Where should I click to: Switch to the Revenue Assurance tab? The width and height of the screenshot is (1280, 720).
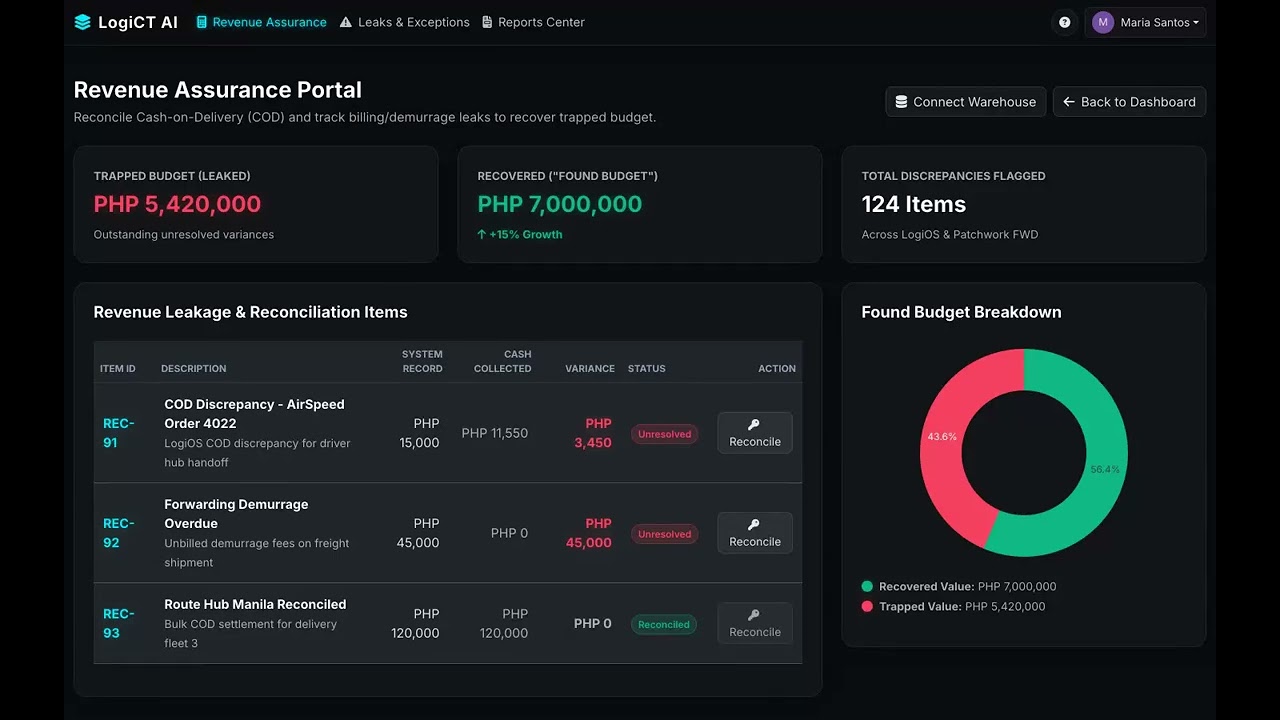coord(261,22)
